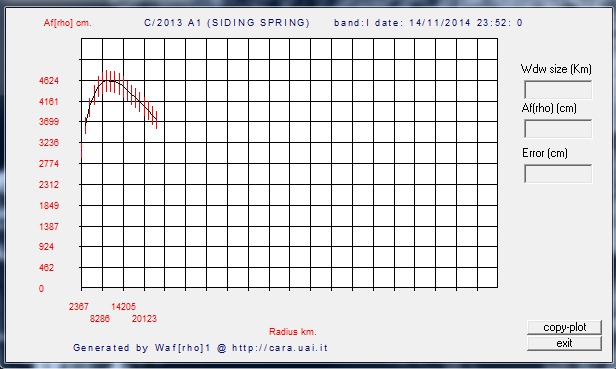The image size is (616, 369).
Task: Click the 2312 y-axis value label
Action: click(x=49, y=184)
